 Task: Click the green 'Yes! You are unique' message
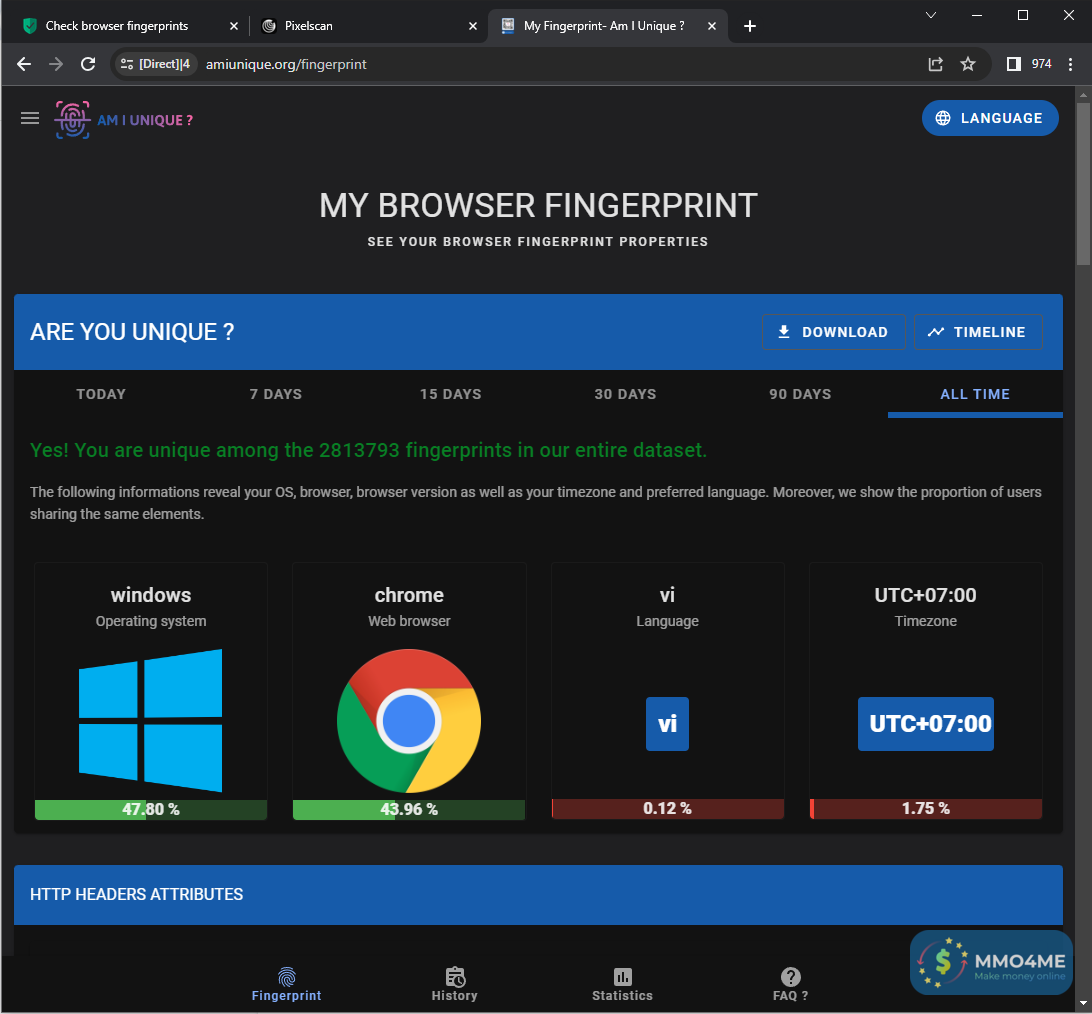coord(368,450)
